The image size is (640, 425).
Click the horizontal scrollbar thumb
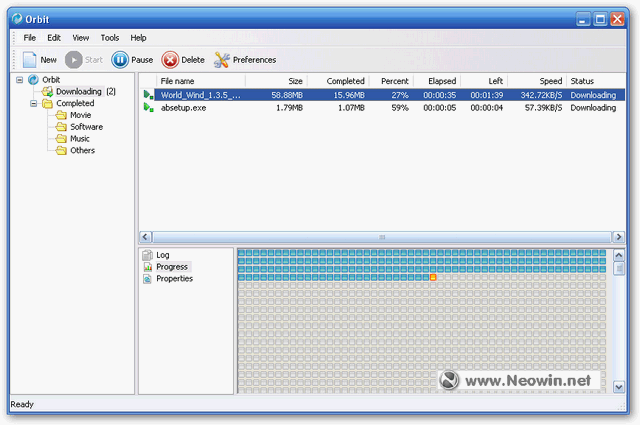pos(382,237)
